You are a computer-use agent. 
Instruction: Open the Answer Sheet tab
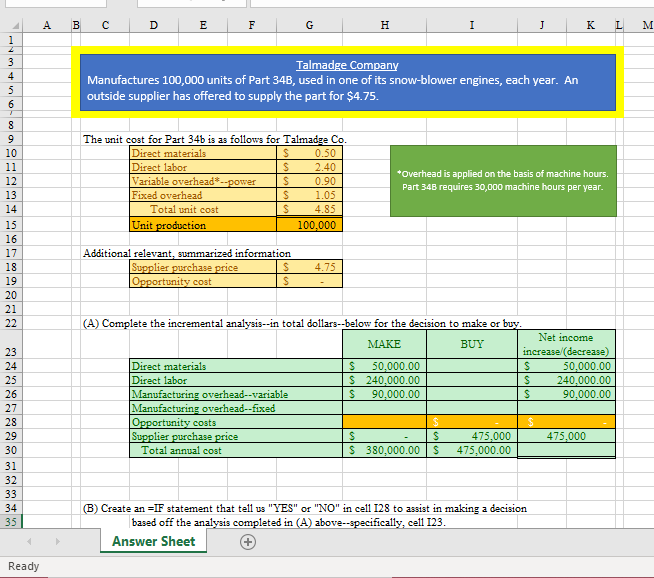pos(153,542)
